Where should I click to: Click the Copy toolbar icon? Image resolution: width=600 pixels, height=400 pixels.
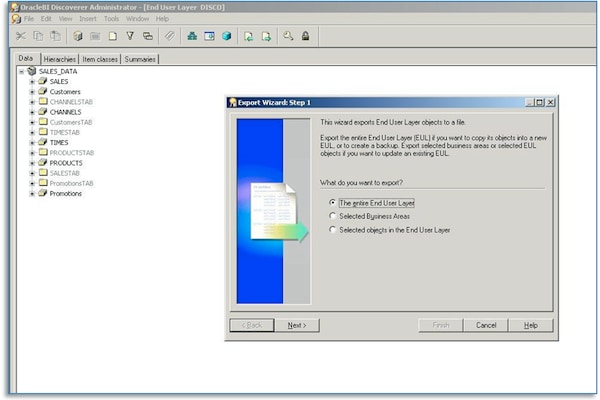[x=38, y=36]
